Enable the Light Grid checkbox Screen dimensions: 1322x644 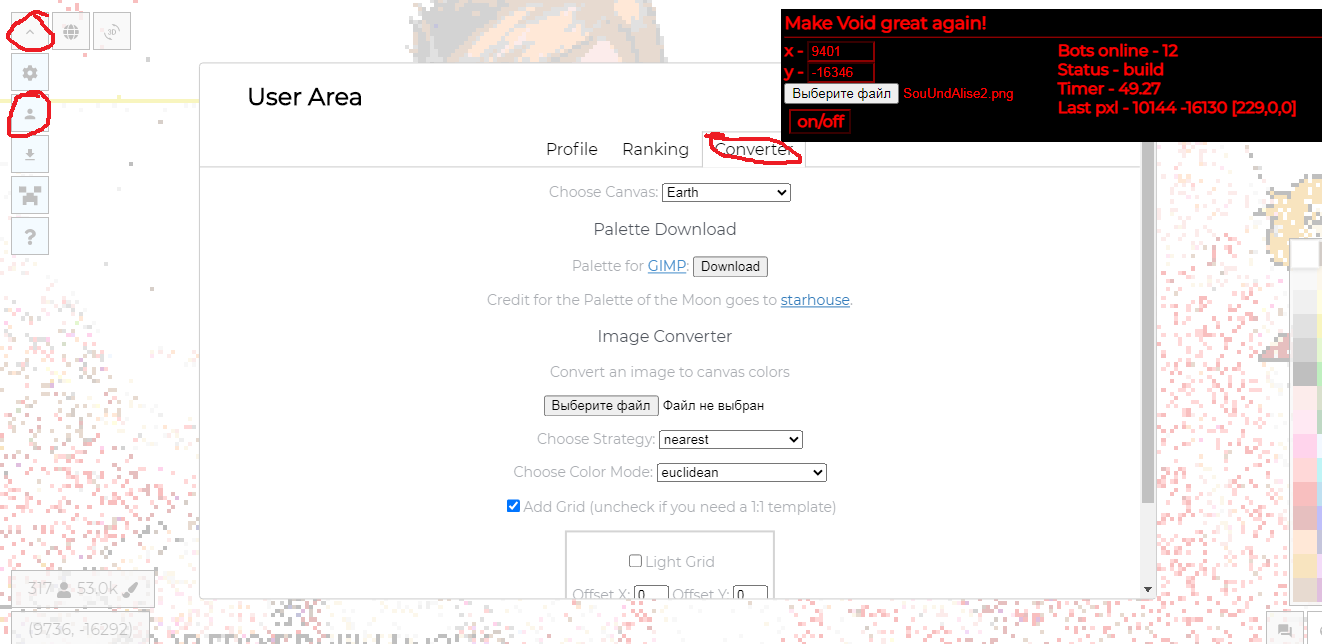tap(635, 561)
